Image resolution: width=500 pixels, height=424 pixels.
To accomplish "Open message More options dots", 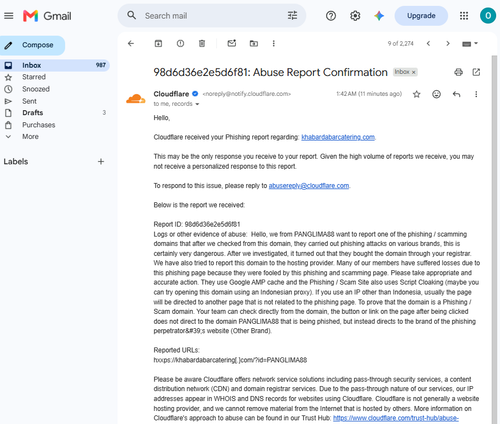I will [476, 94].
